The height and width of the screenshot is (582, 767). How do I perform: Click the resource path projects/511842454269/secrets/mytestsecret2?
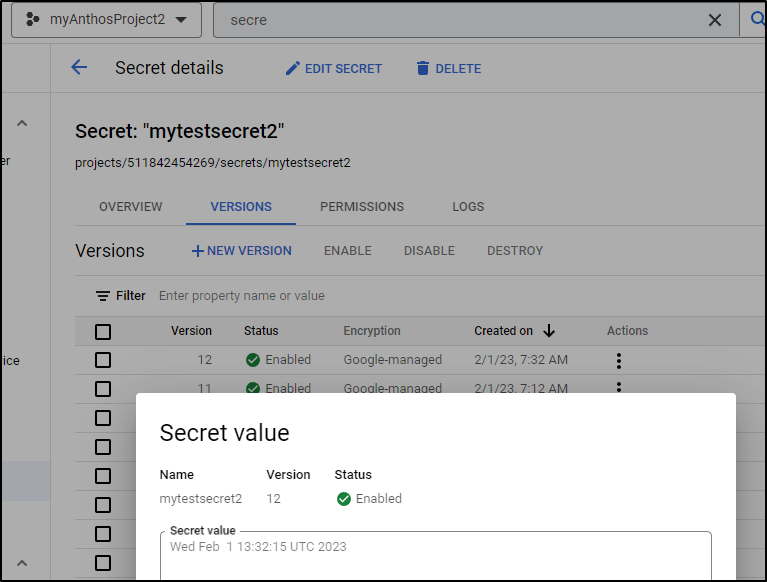pos(213,163)
